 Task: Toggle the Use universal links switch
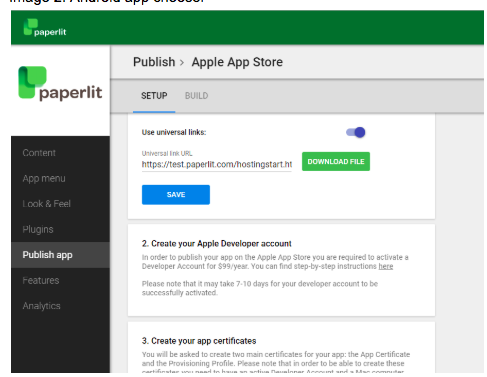tap(356, 132)
